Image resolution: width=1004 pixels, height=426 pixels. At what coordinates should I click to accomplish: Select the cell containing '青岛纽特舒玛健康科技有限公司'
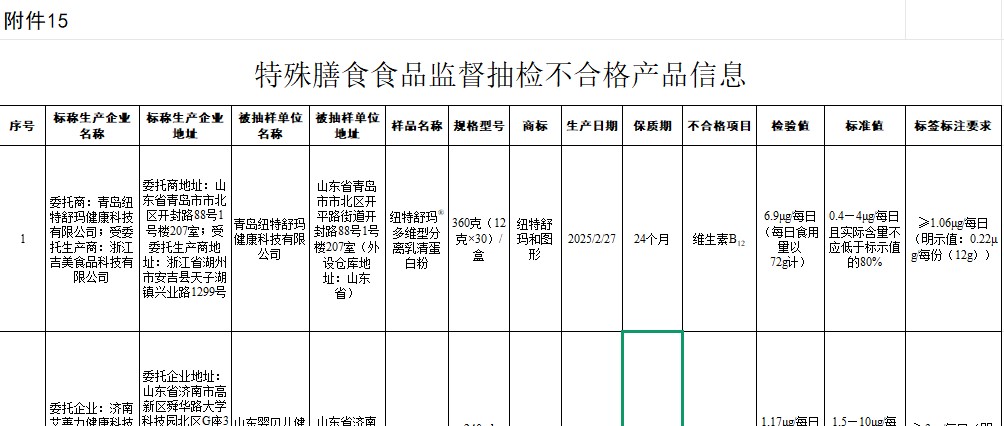[x=270, y=239]
